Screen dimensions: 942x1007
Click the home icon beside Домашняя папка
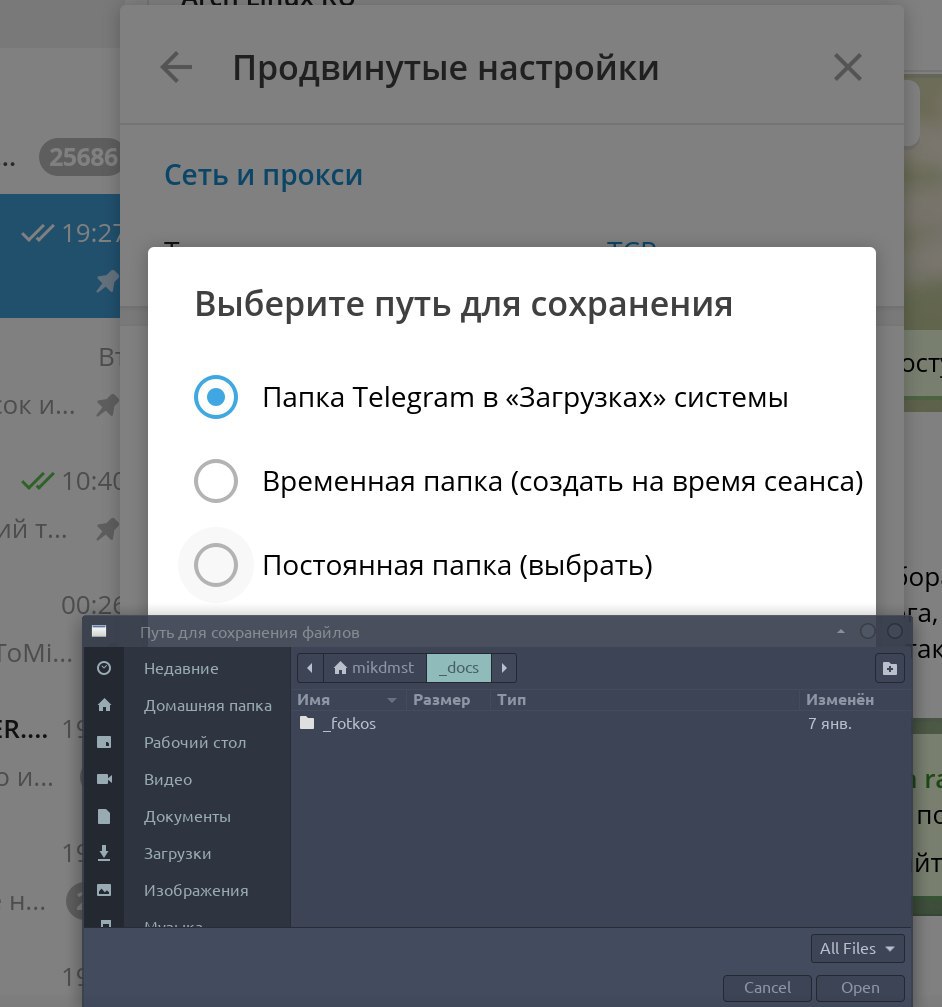click(104, 705)
